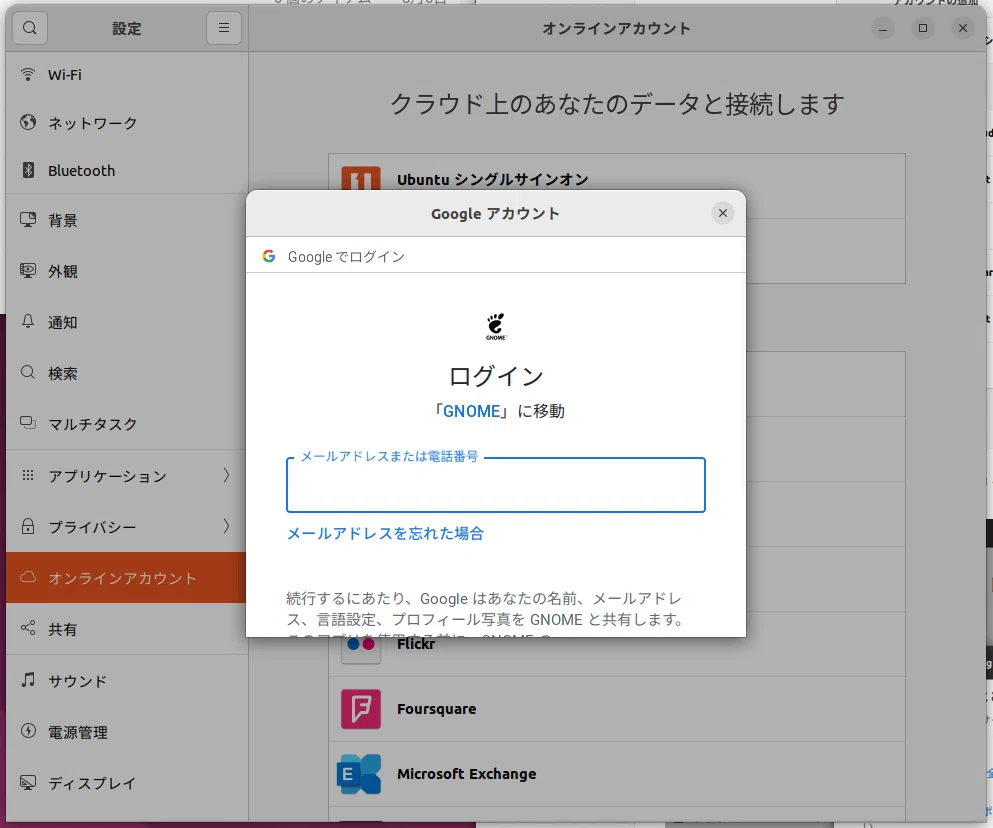
Task: Click the Ubuntu Single Sign-On icon
Action: [x=361, y=178]
